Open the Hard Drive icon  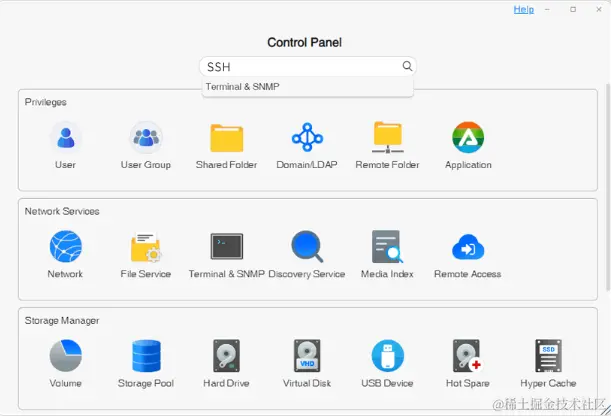click(x=226, y=356)
